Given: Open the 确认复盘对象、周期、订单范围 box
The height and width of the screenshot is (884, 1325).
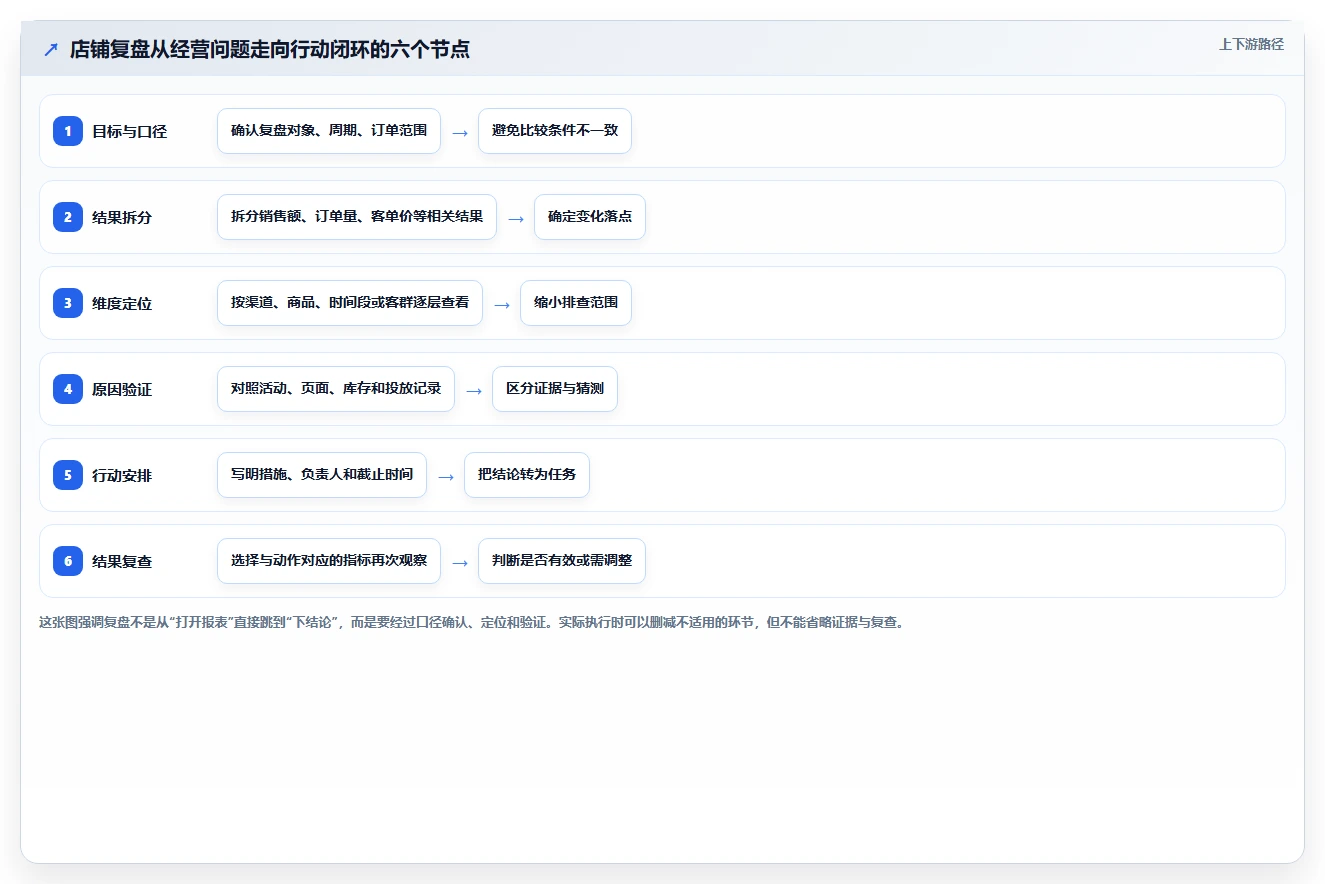Looking at the screenshot, I should pos(329,131).
